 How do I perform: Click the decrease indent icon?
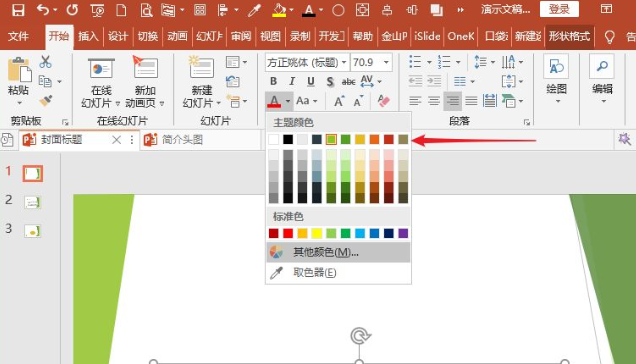click(x=415, y=81)
